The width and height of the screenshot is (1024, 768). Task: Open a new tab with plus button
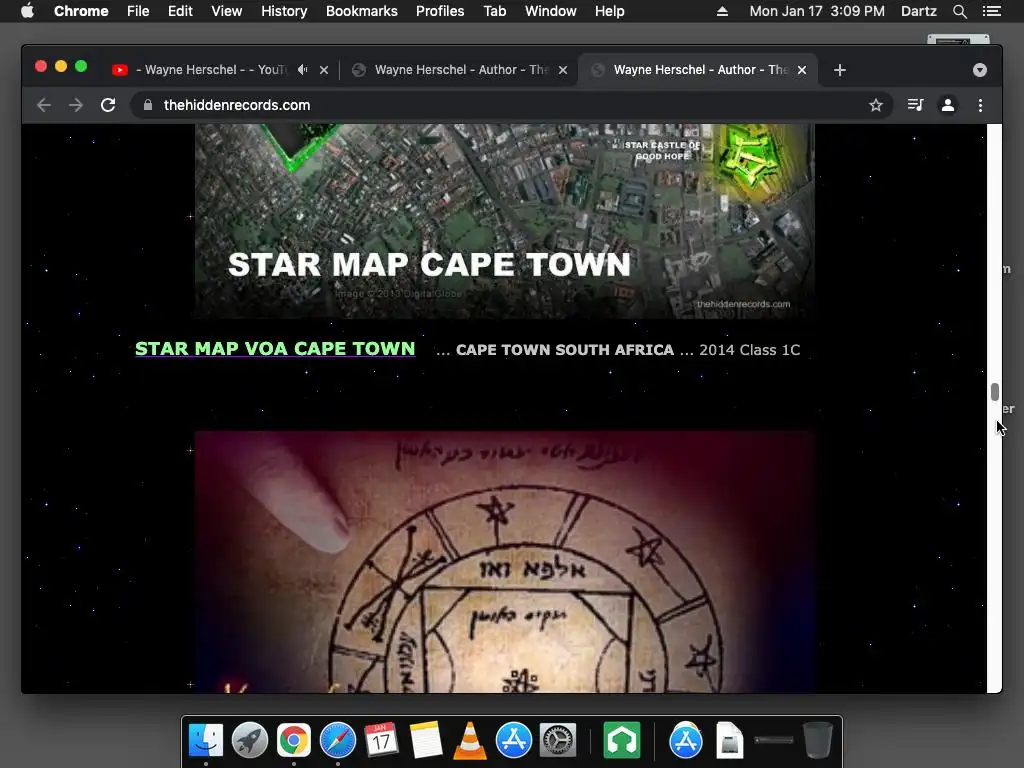click(840, 70)
